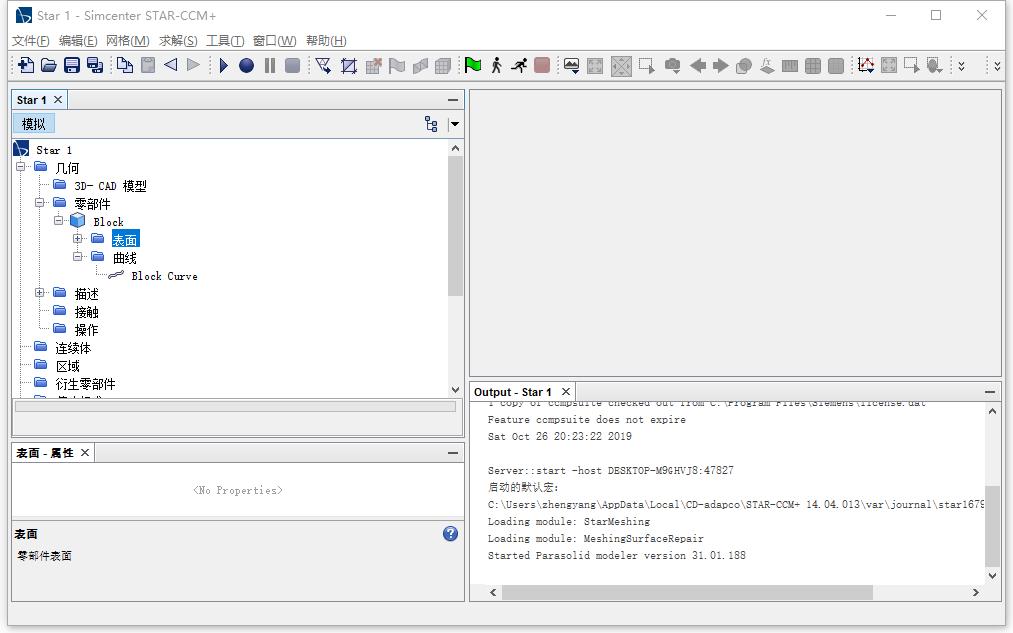This screenshot has height=633, width=1013.
Task: Stop the solver with red square
Action: [542, 65]
